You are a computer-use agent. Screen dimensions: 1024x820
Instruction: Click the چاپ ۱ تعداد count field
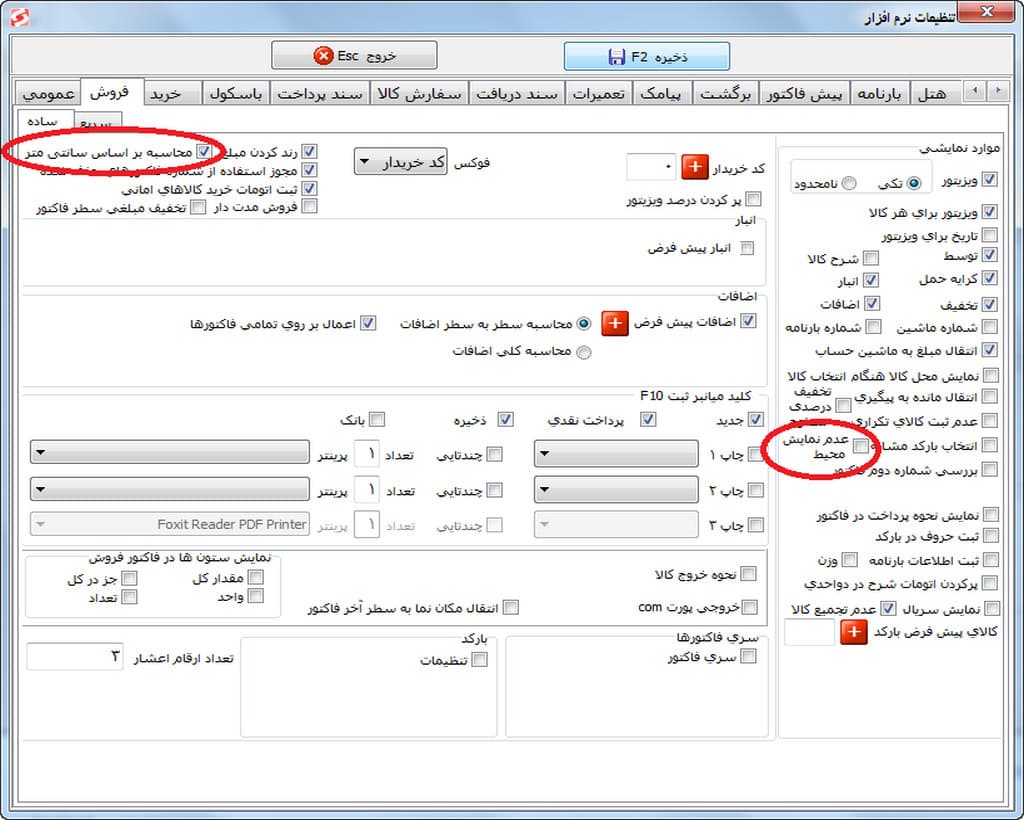[367, 453]
